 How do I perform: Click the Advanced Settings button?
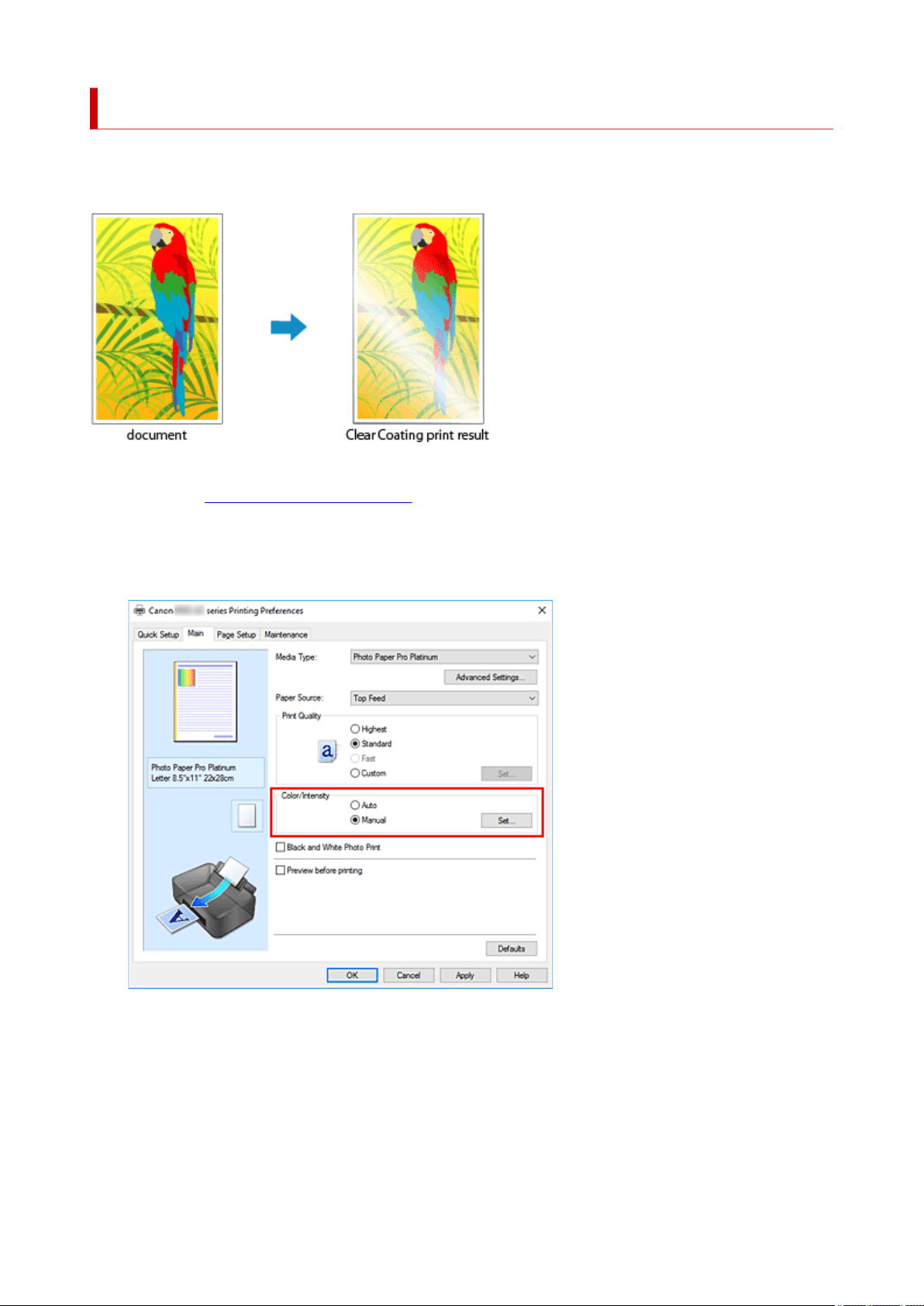click(490, 677)
